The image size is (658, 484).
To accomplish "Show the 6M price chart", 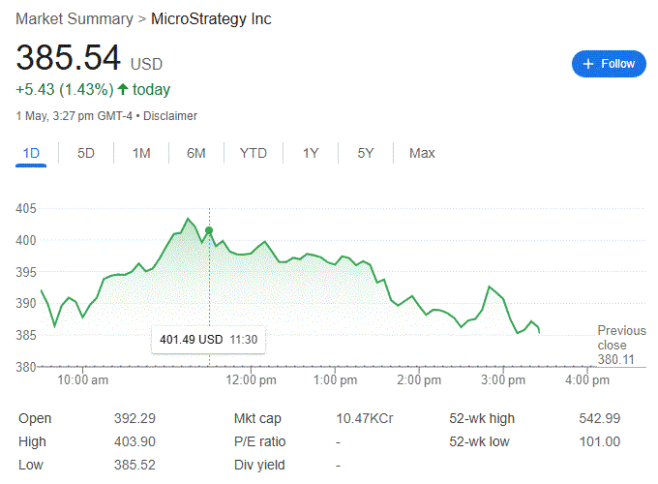I will pos(196,153).
